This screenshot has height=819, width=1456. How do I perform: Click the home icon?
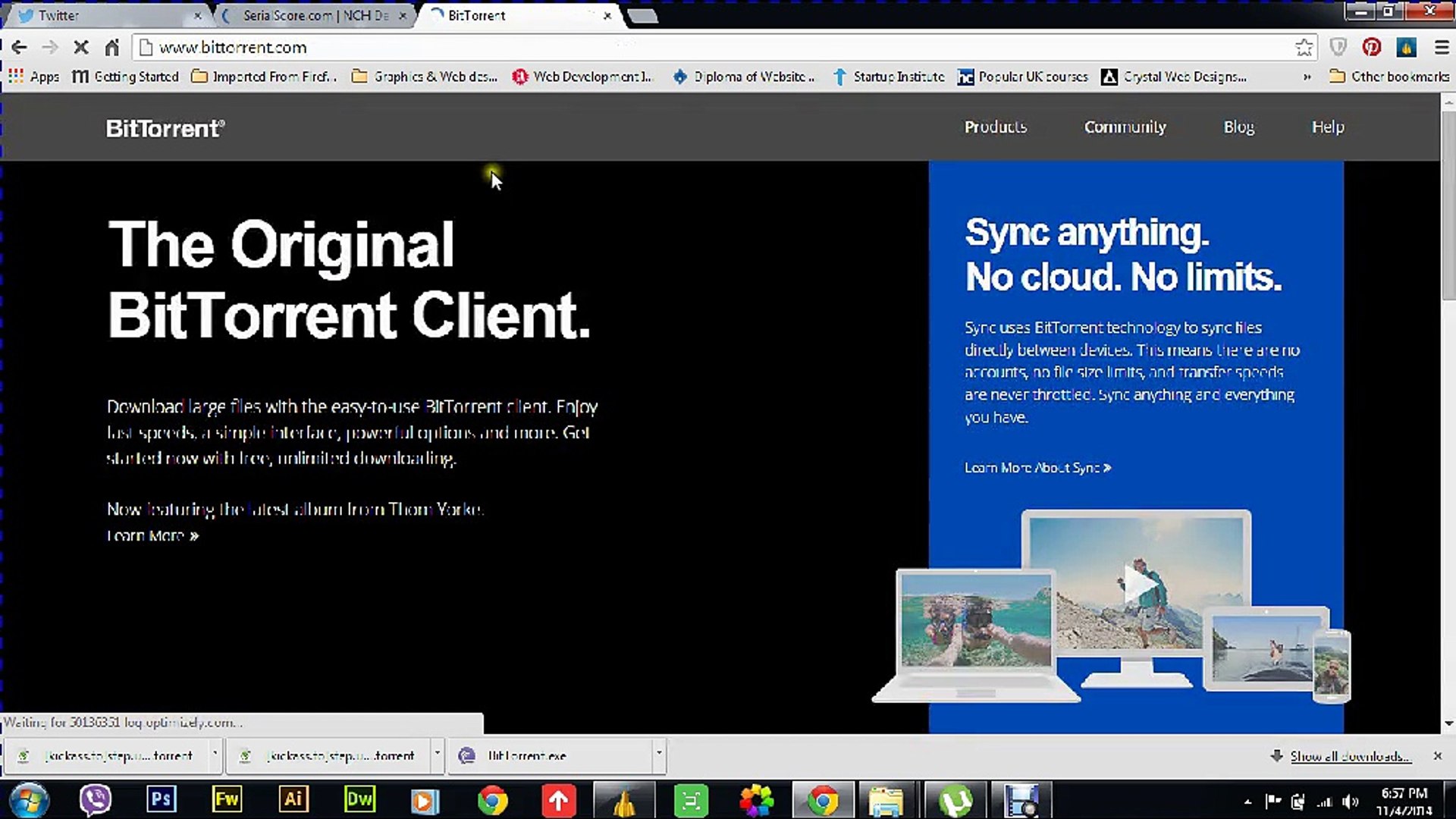tap(111, 48)
